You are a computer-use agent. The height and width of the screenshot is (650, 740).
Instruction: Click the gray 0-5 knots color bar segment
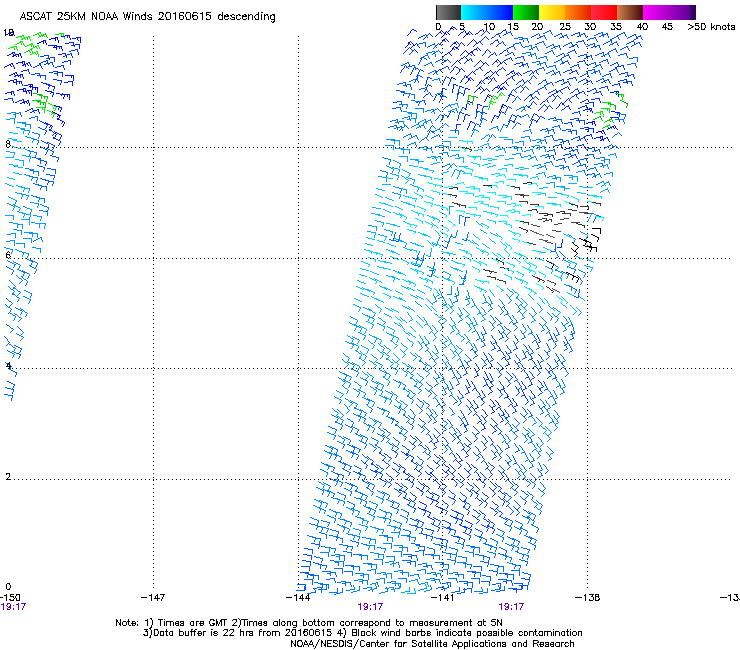pos(448,12)
